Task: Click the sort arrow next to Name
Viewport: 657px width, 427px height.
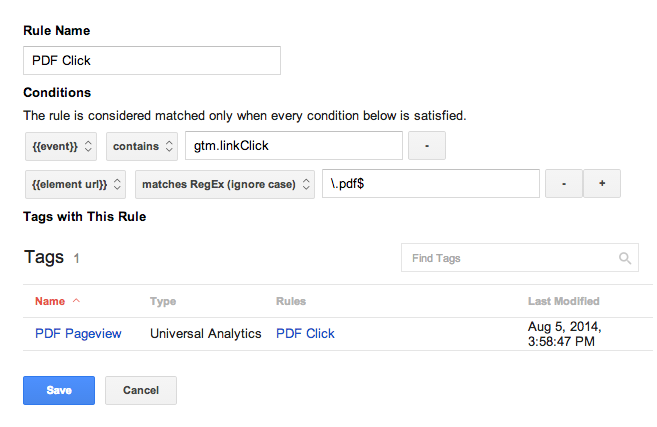Action: (x=76, y=300)
